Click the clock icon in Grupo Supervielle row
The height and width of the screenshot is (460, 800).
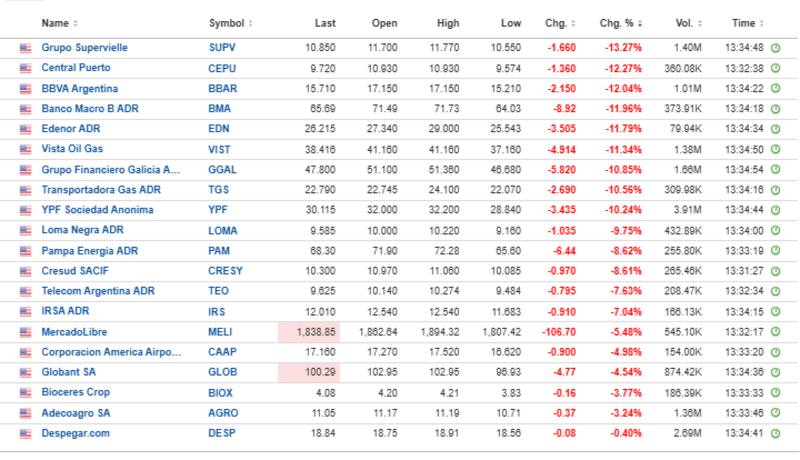coord(776,47)
